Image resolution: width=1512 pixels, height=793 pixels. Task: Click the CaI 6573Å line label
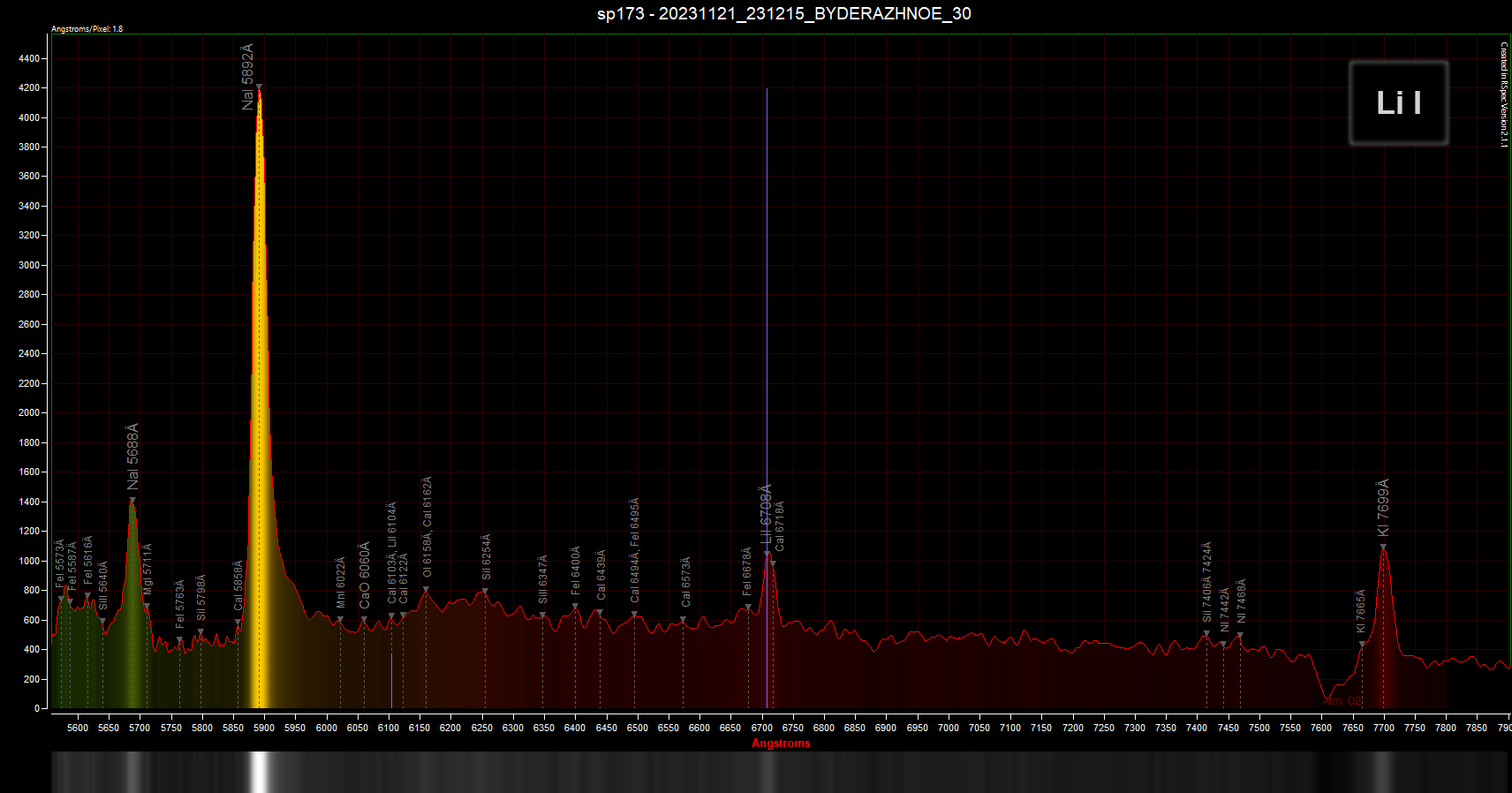pyautogui.click(x=686, y=581)
